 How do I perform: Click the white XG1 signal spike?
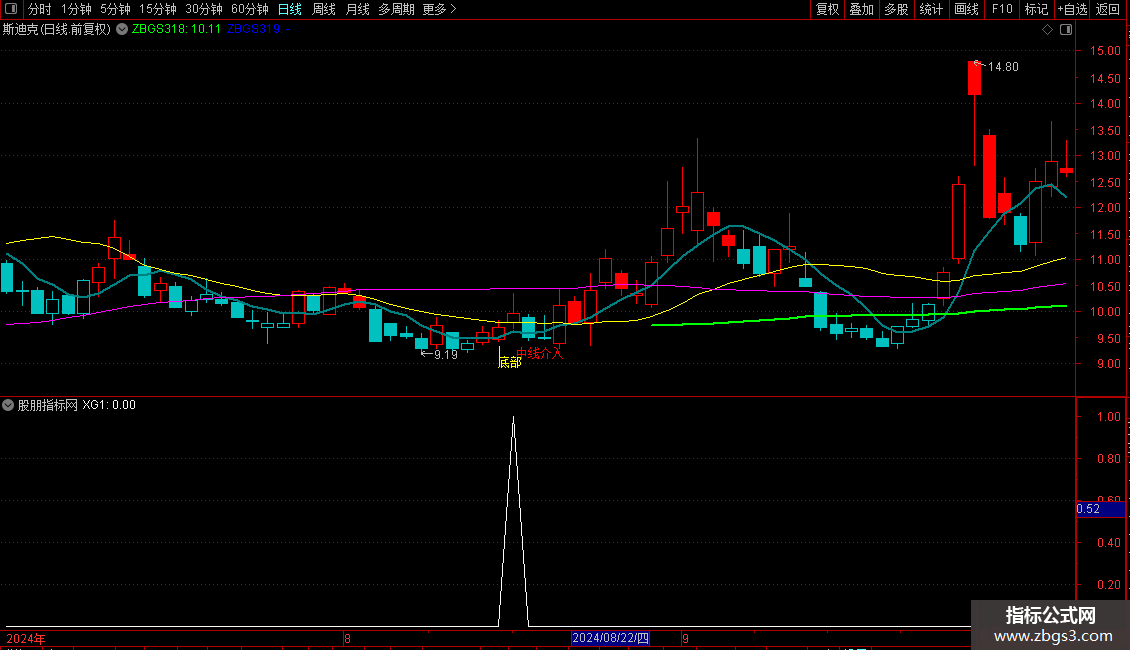tap(513, 519)
